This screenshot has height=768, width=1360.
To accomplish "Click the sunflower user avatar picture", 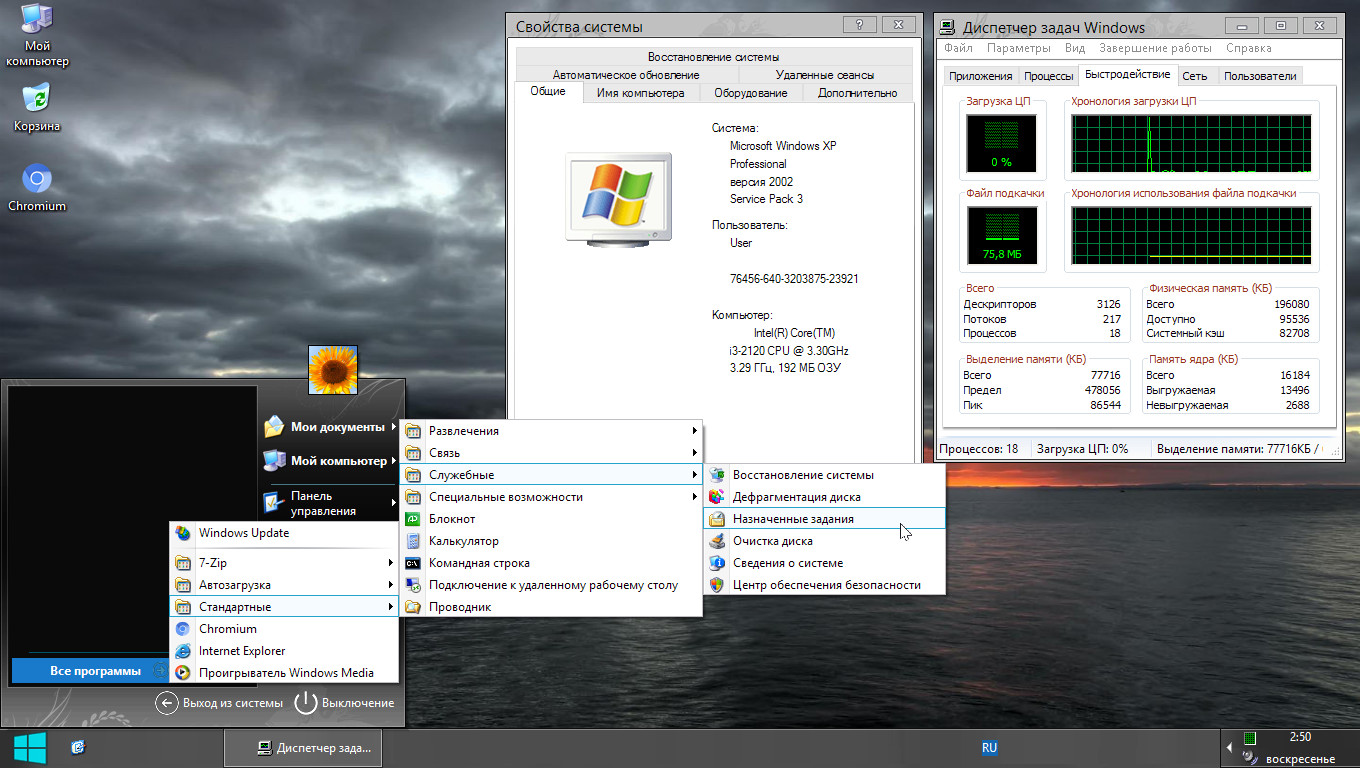I will click(333, 370).
